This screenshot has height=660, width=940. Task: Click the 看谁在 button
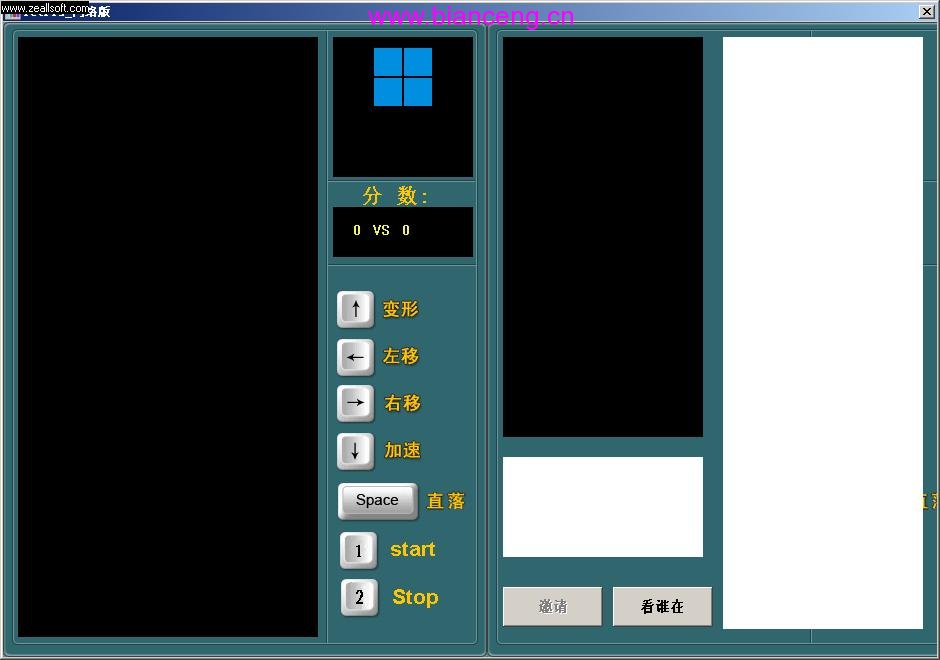coord(662,606)
